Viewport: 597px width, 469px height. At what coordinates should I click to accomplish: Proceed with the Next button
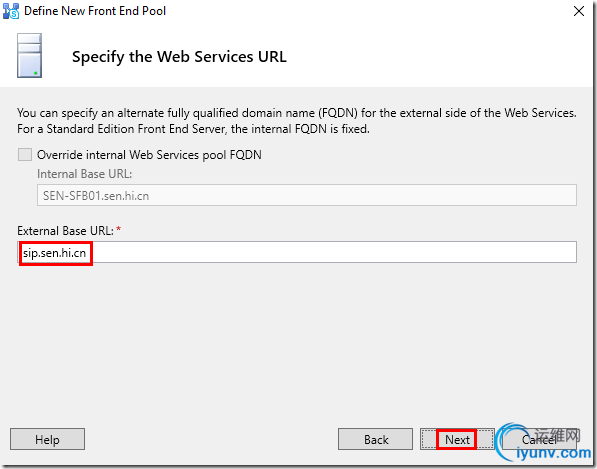[x=457, y=439]
